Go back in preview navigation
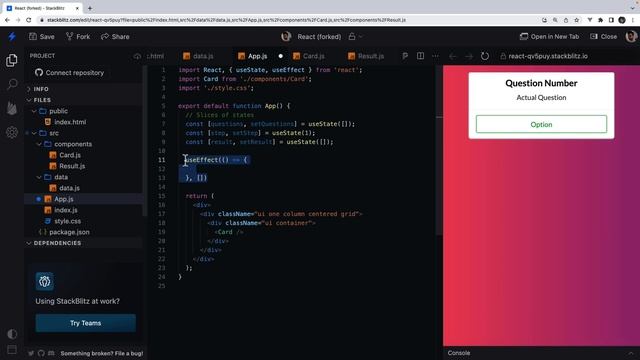The width and height of the screenshot is (640, 360). (452, 56)
